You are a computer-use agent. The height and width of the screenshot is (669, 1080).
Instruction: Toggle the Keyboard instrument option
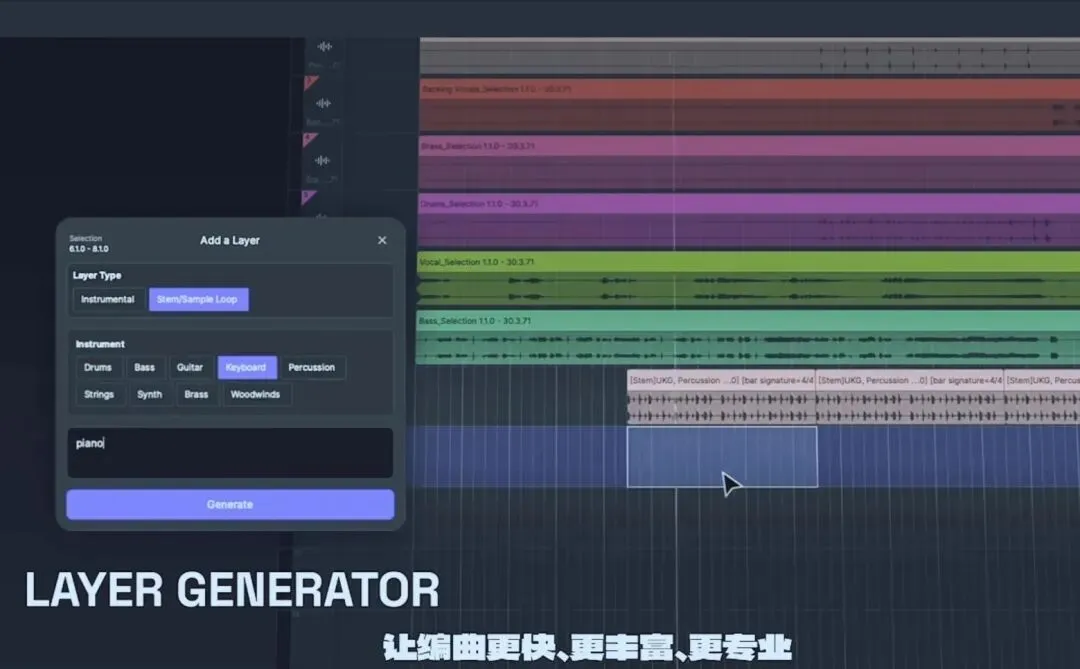tap(247, 368)
